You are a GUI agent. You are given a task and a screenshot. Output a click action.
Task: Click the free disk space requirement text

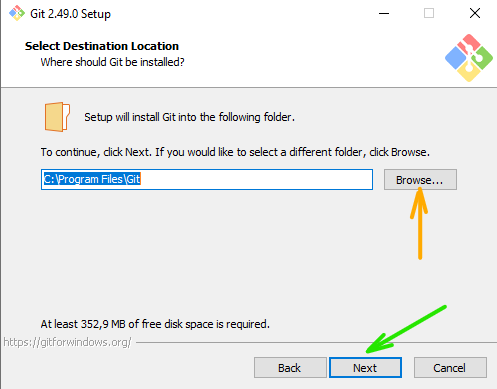pyautogui.click(x=155, y=324)
